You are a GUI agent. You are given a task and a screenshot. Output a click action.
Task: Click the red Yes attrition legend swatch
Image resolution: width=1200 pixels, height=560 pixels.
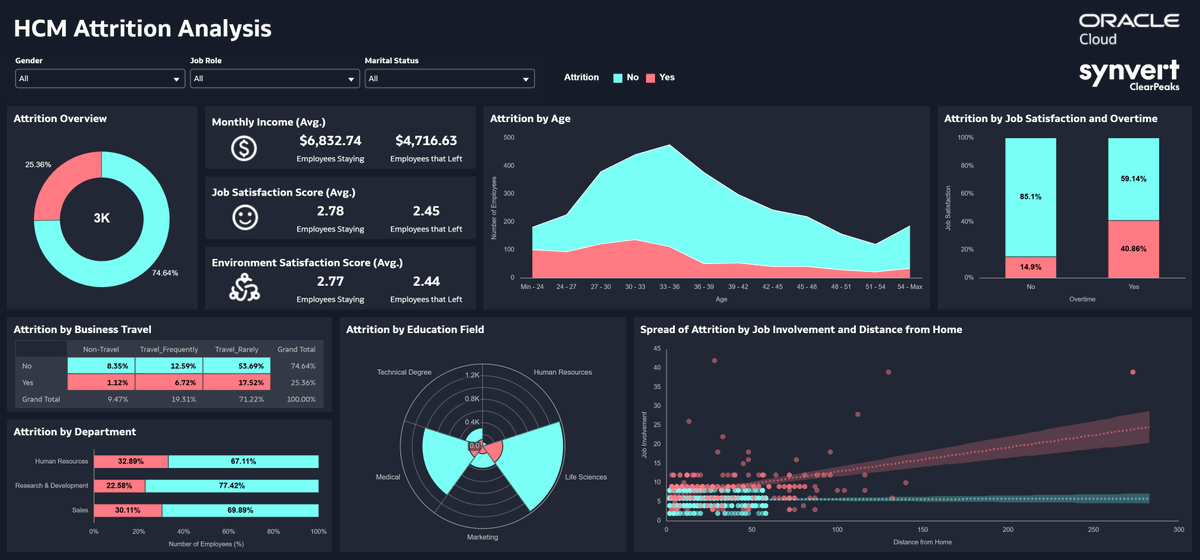[651, 77]
